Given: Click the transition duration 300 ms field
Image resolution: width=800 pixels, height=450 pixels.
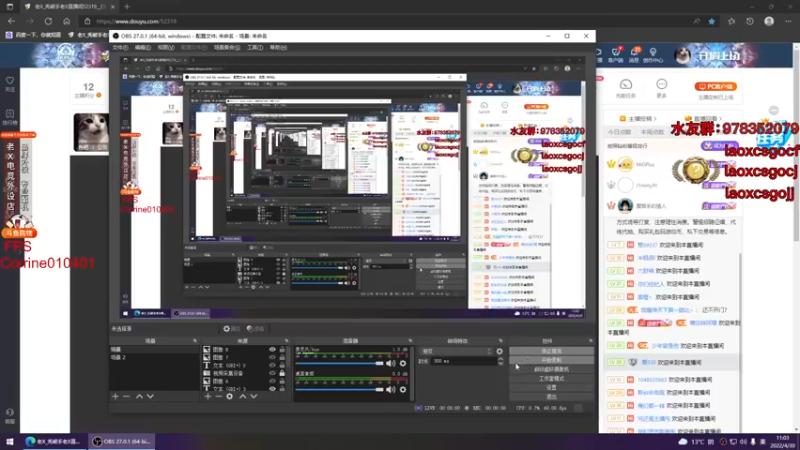Looking at the screenshot, I should [463, 361].
